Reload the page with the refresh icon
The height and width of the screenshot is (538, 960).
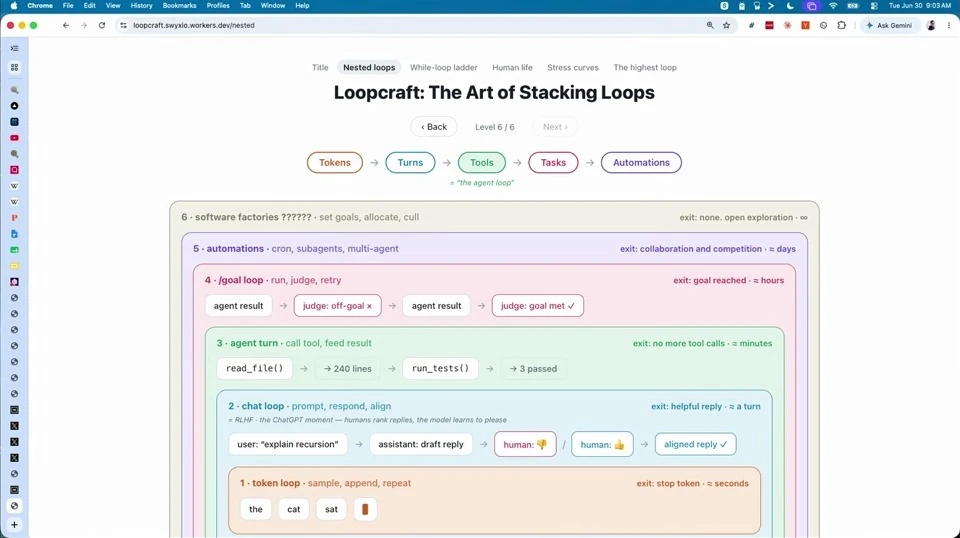[102, 25]
